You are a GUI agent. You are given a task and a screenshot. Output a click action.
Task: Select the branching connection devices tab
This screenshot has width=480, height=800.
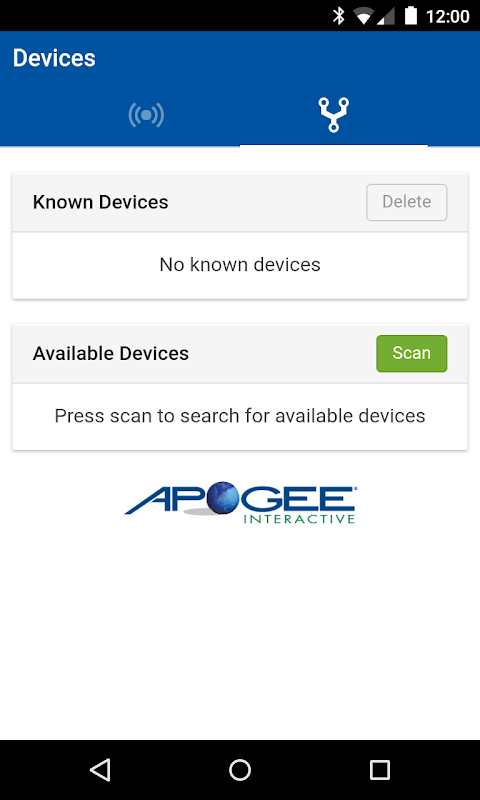point(334,115)
